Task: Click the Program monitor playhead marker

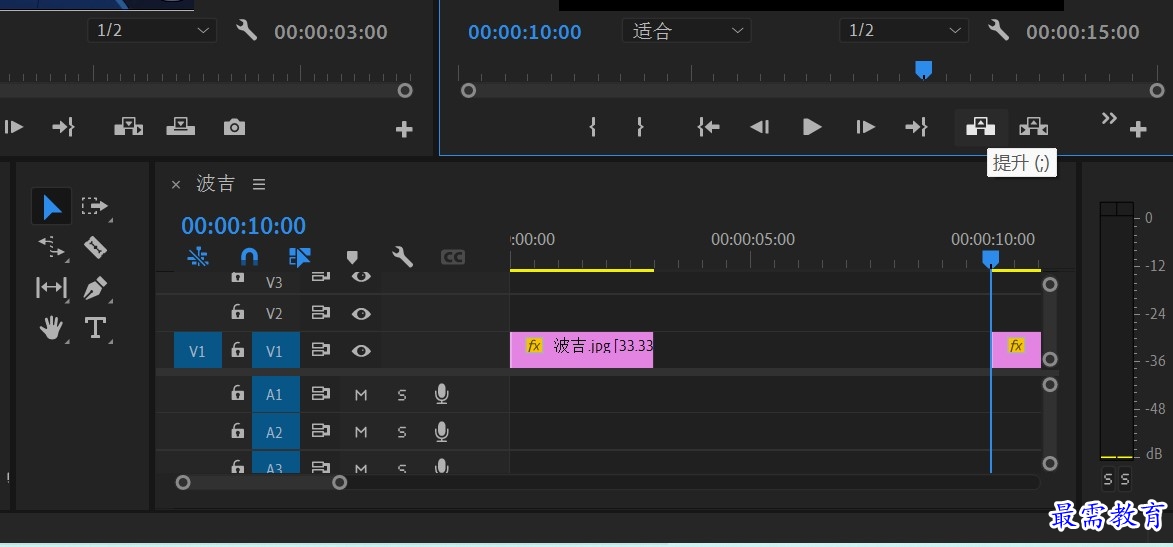Action: tap(924, 70)
